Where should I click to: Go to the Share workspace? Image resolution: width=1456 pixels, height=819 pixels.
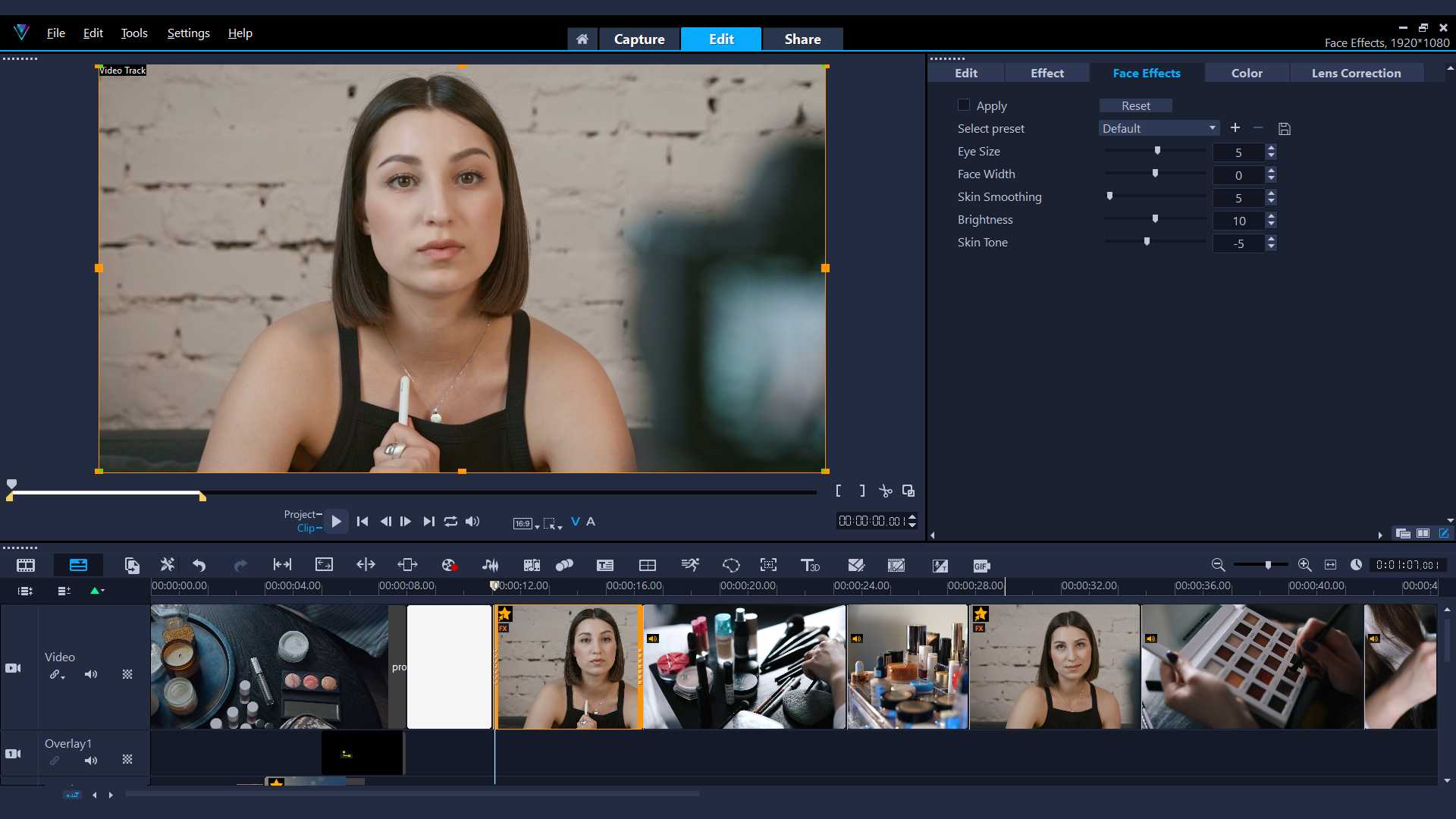(x=802, y=39)
